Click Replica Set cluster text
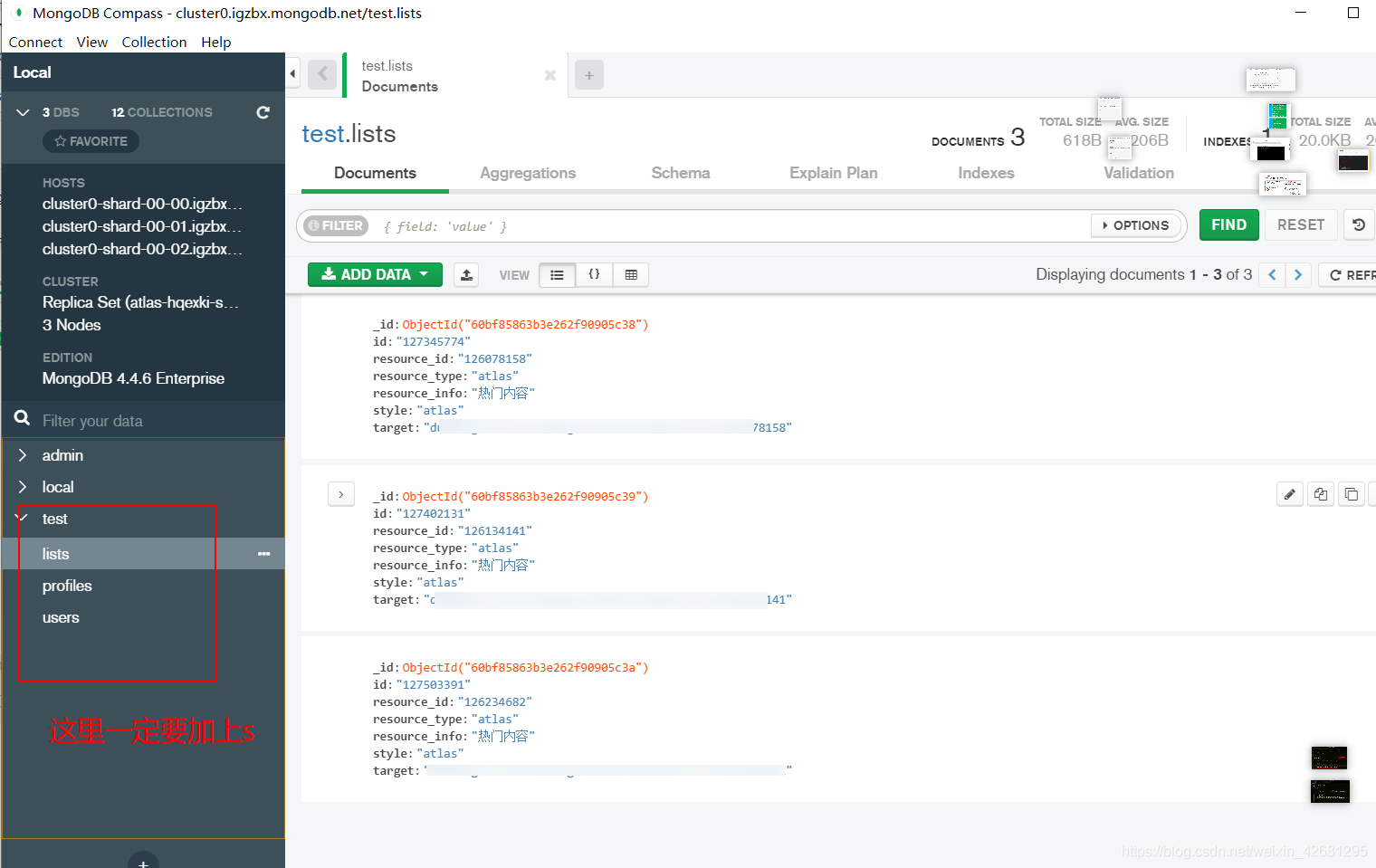 coord(140,302)
